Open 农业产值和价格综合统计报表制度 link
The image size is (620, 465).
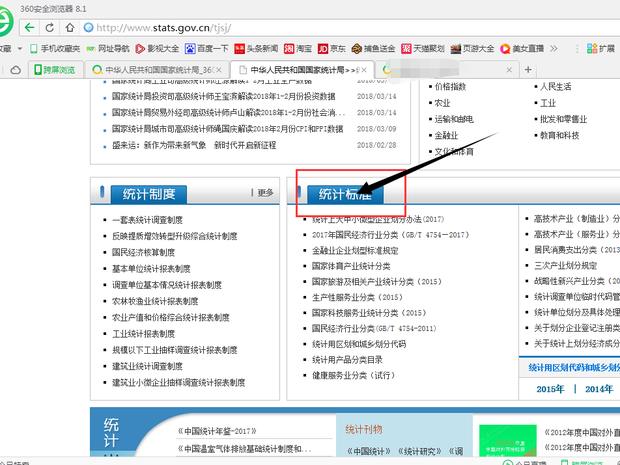[171, 318]
